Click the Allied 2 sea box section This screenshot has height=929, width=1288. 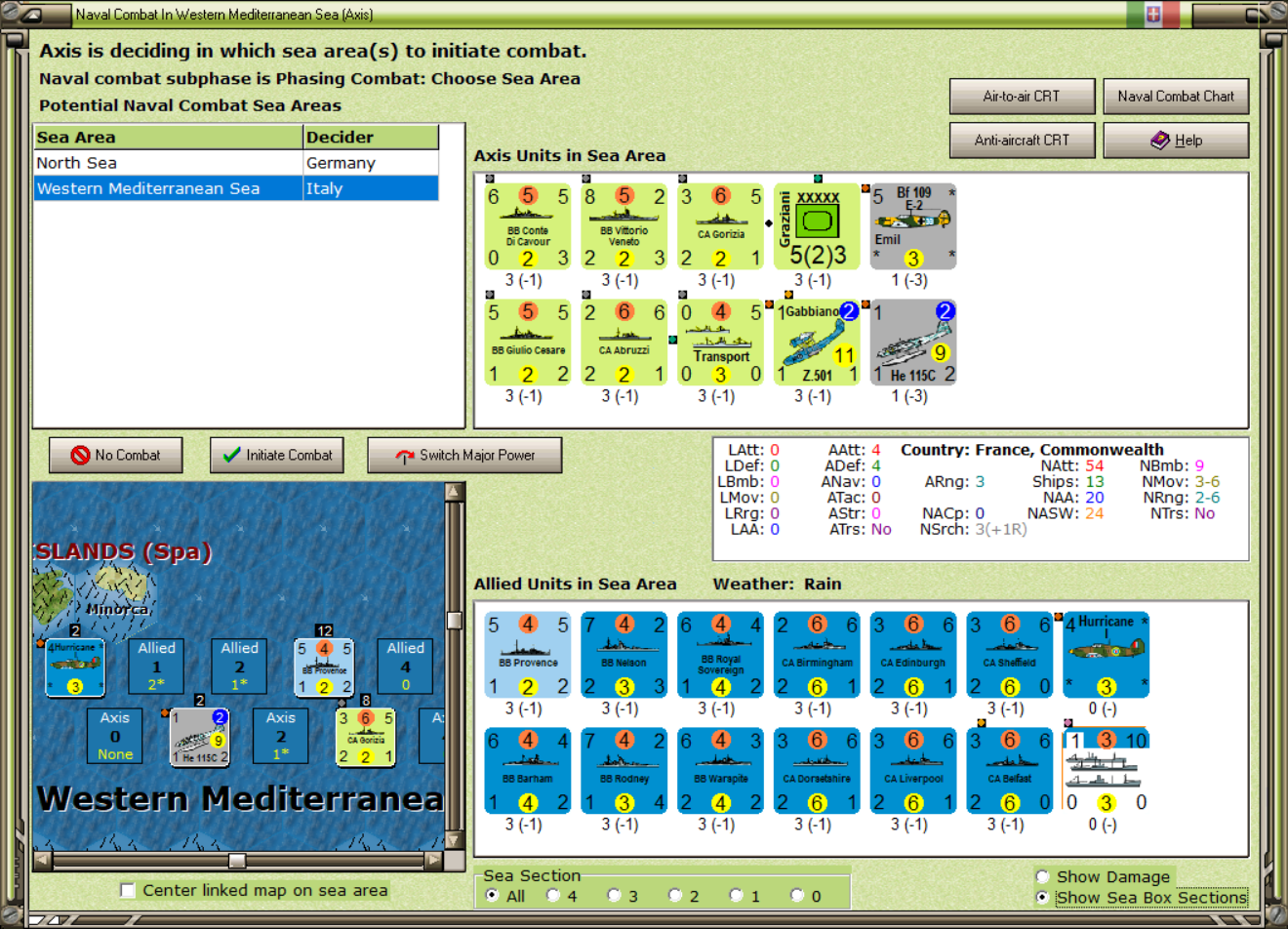pos(239,666)
